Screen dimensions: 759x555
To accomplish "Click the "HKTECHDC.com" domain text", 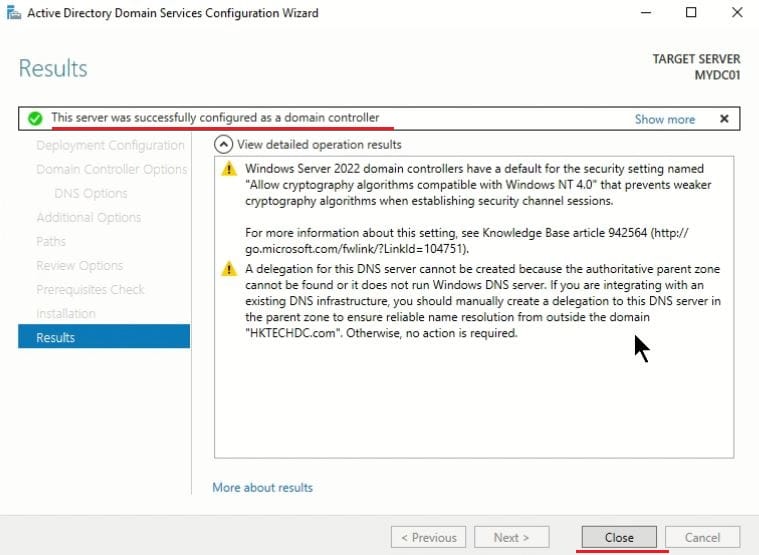I will [x=292, y=333].
